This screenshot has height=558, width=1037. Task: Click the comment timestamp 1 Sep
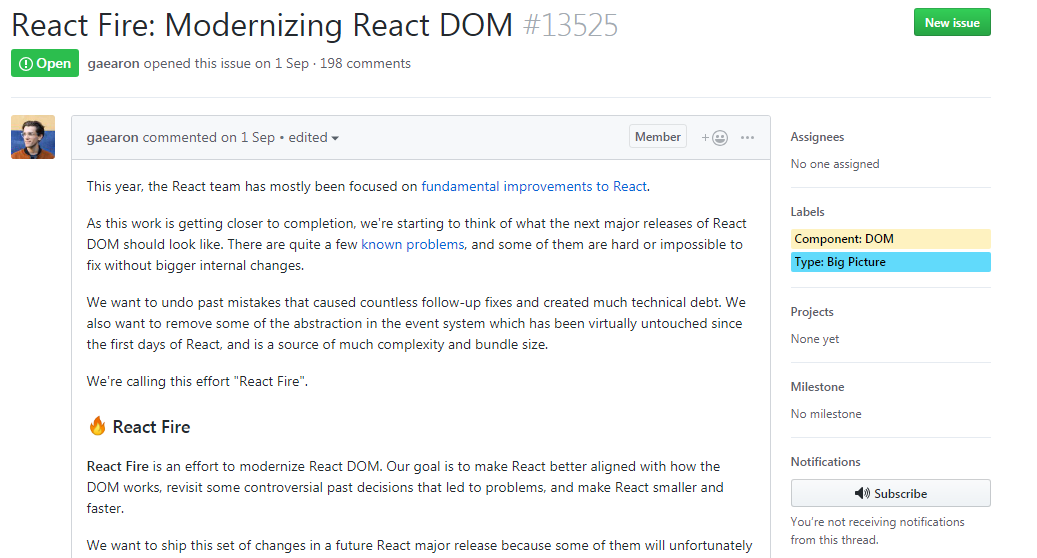pyautogui.click(x=257, y=137)
